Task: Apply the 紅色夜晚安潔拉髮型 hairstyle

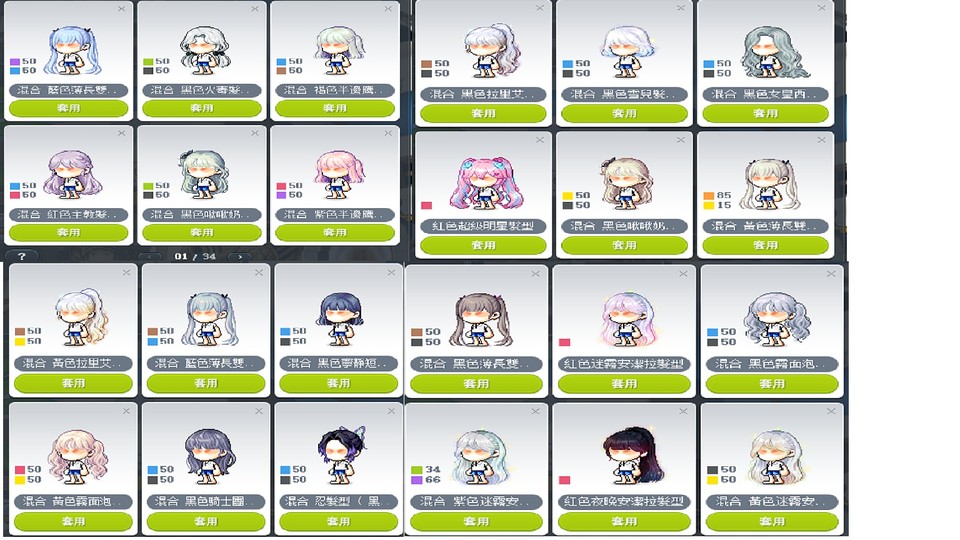Action: pyautogui.click(x=624, y=522)
